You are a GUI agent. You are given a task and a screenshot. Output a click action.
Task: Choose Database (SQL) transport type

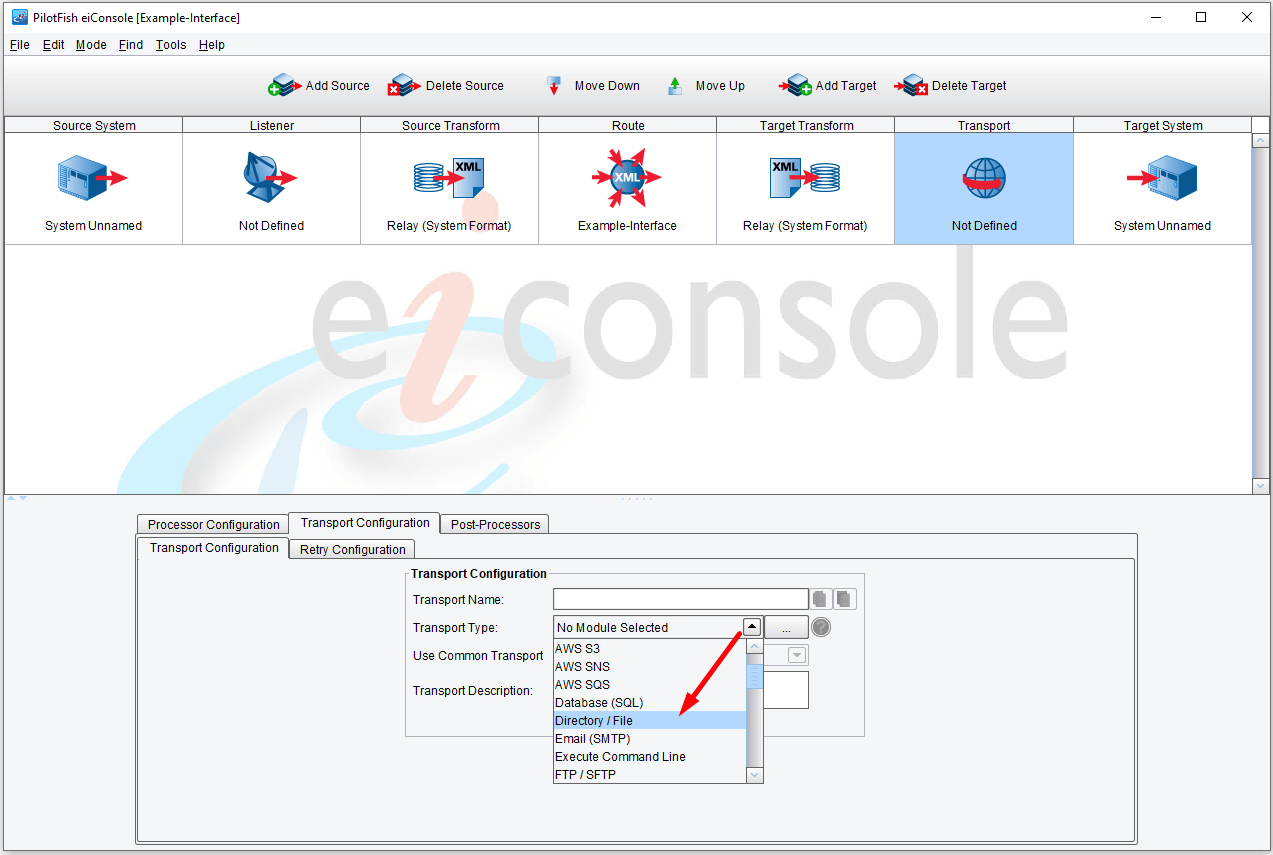[x=650, y=702]
